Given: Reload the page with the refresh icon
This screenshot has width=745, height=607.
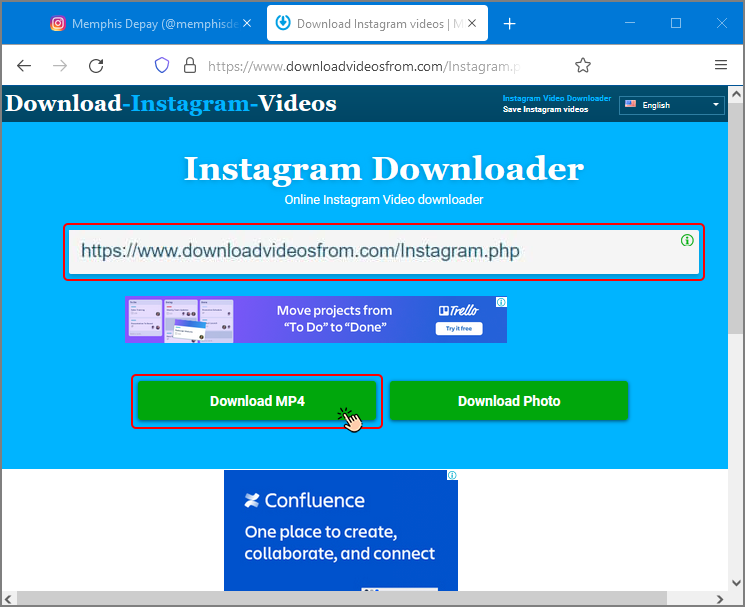Looking at the screenshot, I should click(x=96, y=66).
